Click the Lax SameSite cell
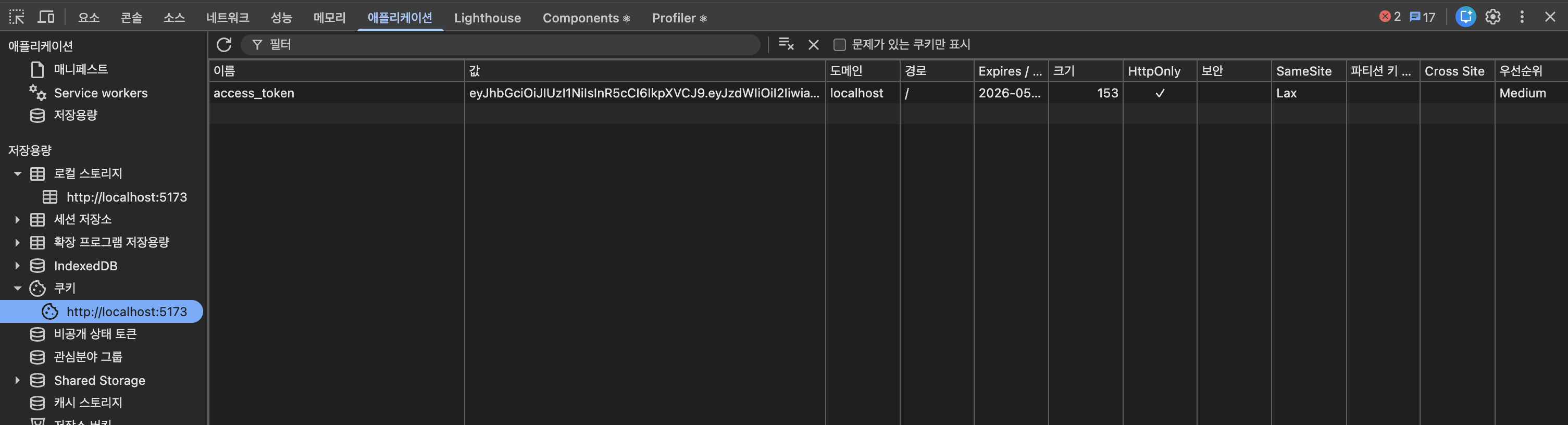 (1308, 93)
